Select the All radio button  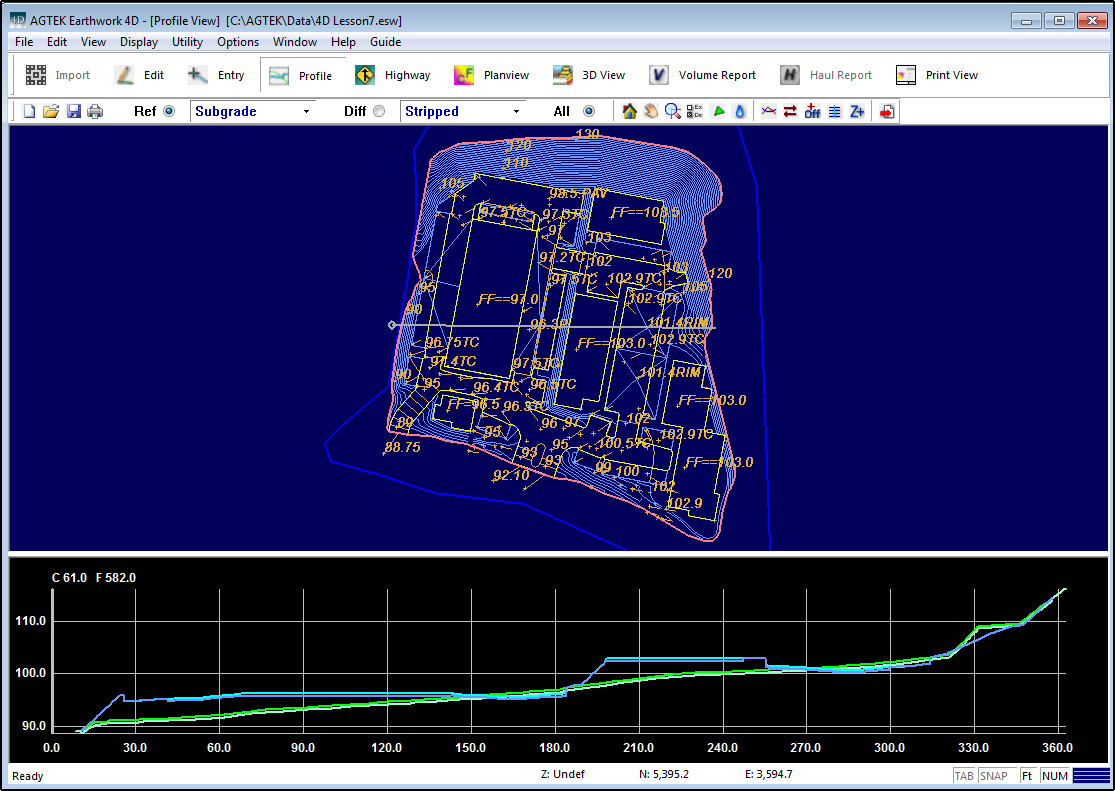588,112
